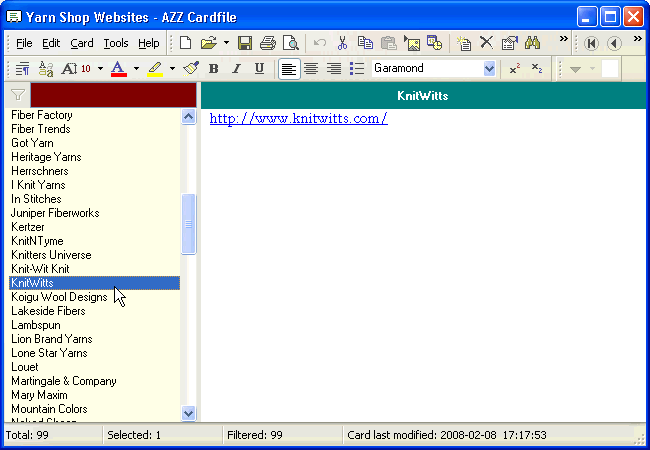Click the dark red filter input field
This screenshot has width=650, height=450.
coord(114,95)
